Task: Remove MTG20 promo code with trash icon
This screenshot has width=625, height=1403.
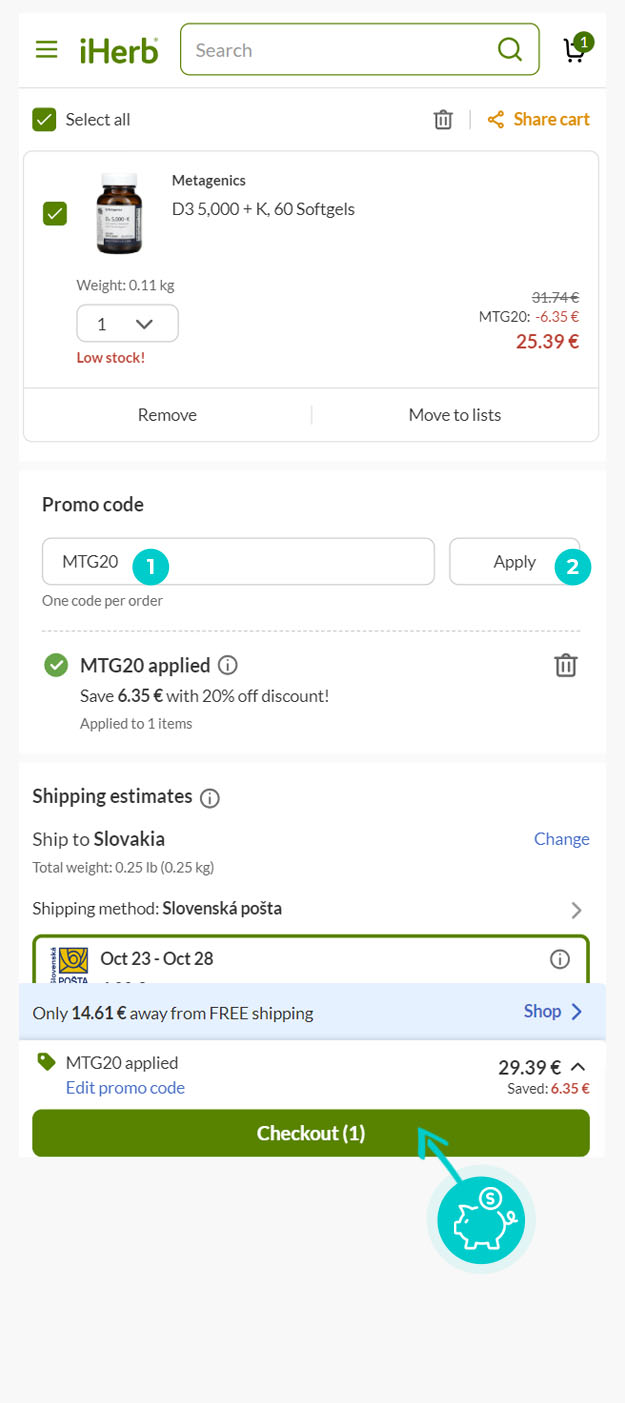Action: coord(566,665)
